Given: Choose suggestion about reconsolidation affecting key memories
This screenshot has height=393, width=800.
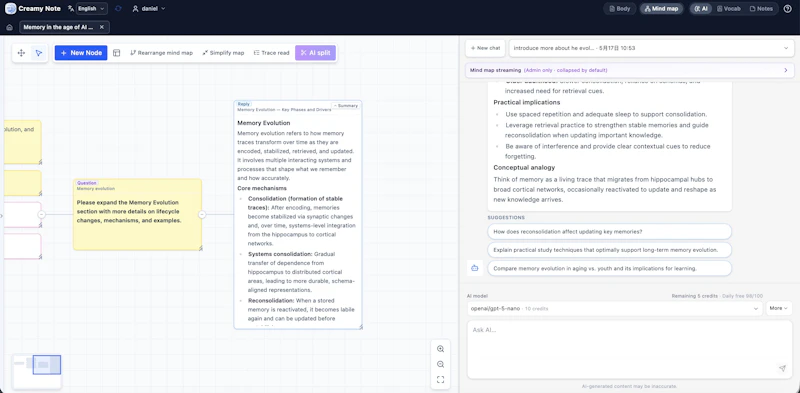Looking at the screenshot, I should 609,231.
